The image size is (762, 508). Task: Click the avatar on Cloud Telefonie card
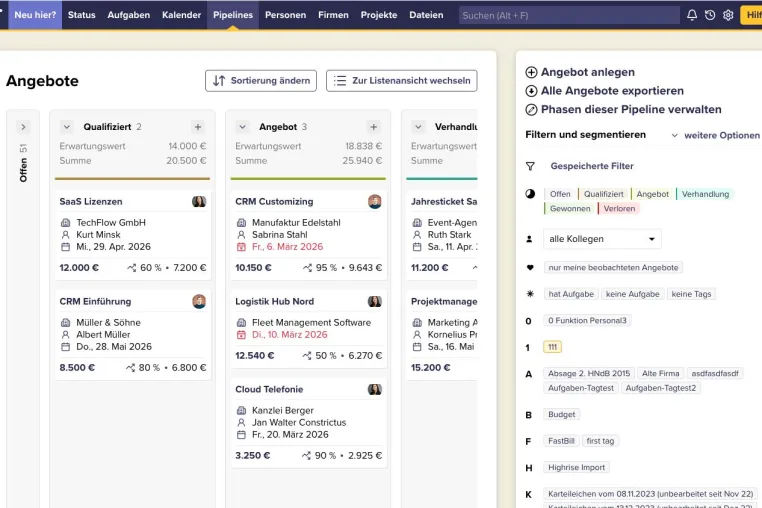[375, 389]
